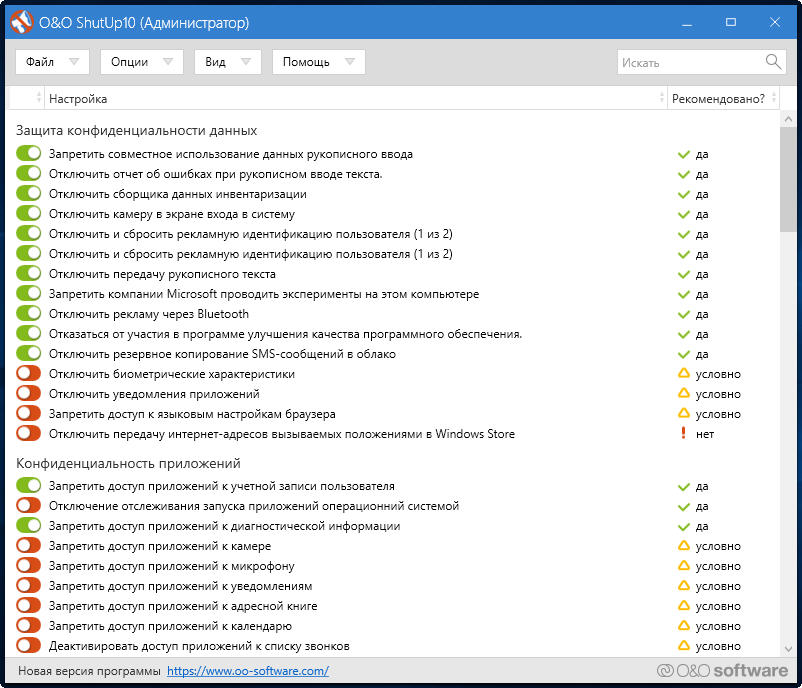Click warning triangle for 'Запретить доступ приложений к адресной книге'
Screen dimensions: 802x688
(683, 605)
